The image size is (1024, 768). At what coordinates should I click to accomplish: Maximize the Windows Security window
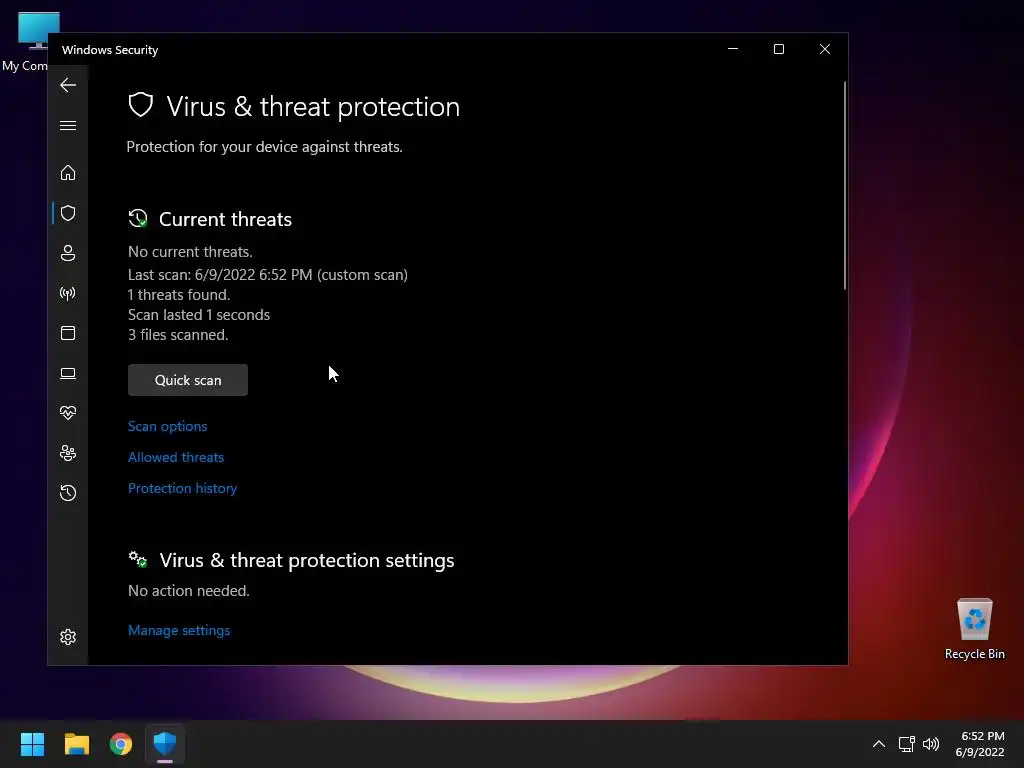click(778, 49)
